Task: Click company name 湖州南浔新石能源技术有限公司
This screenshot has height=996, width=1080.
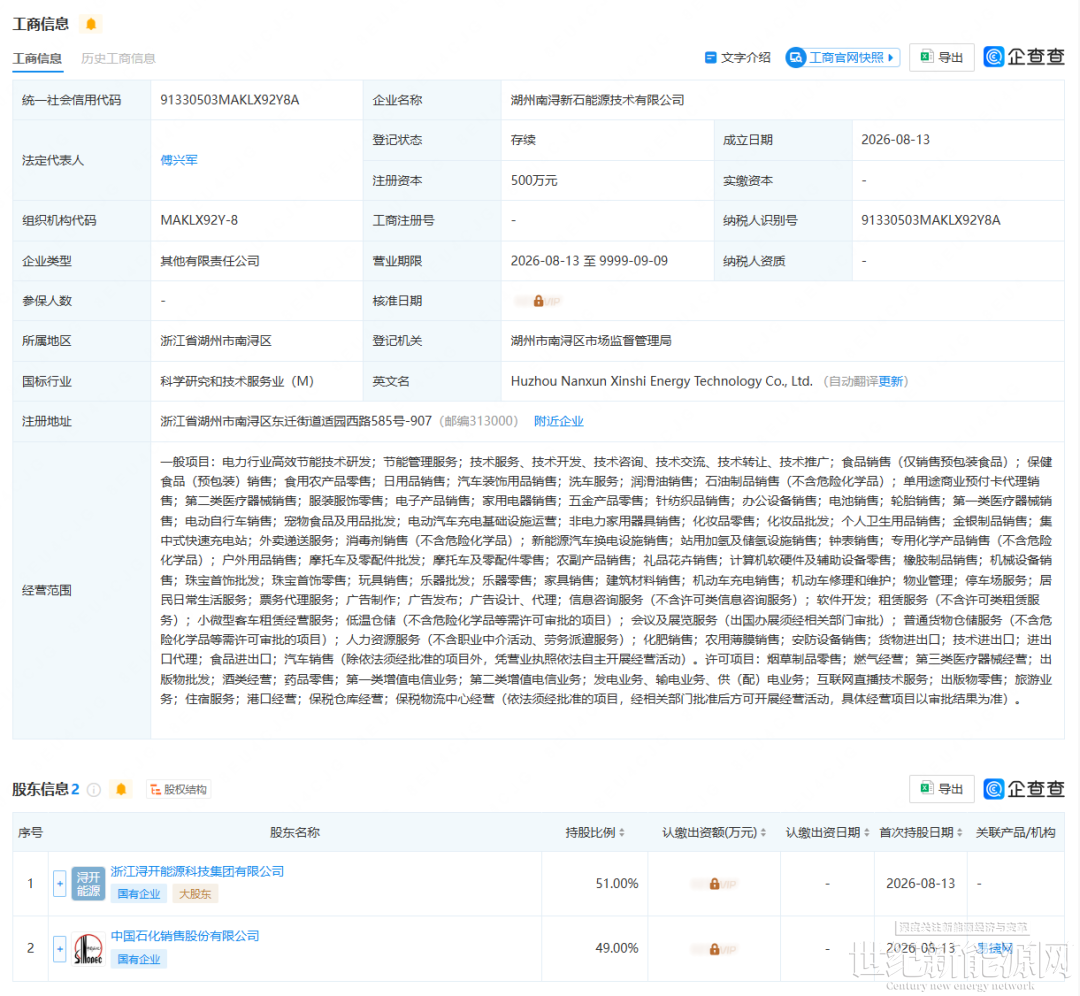Action: [597, 100]
